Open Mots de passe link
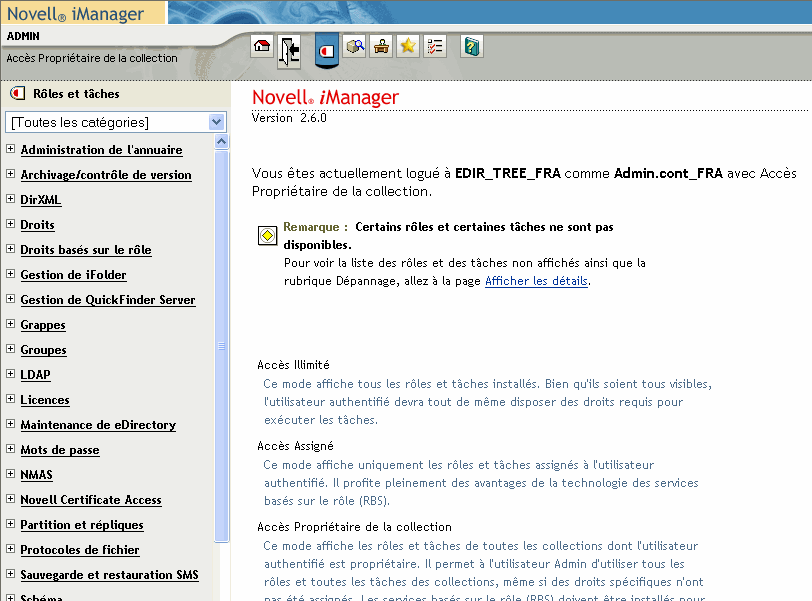The width and height of the screenshot is (812, 601). tap(60, 450)
